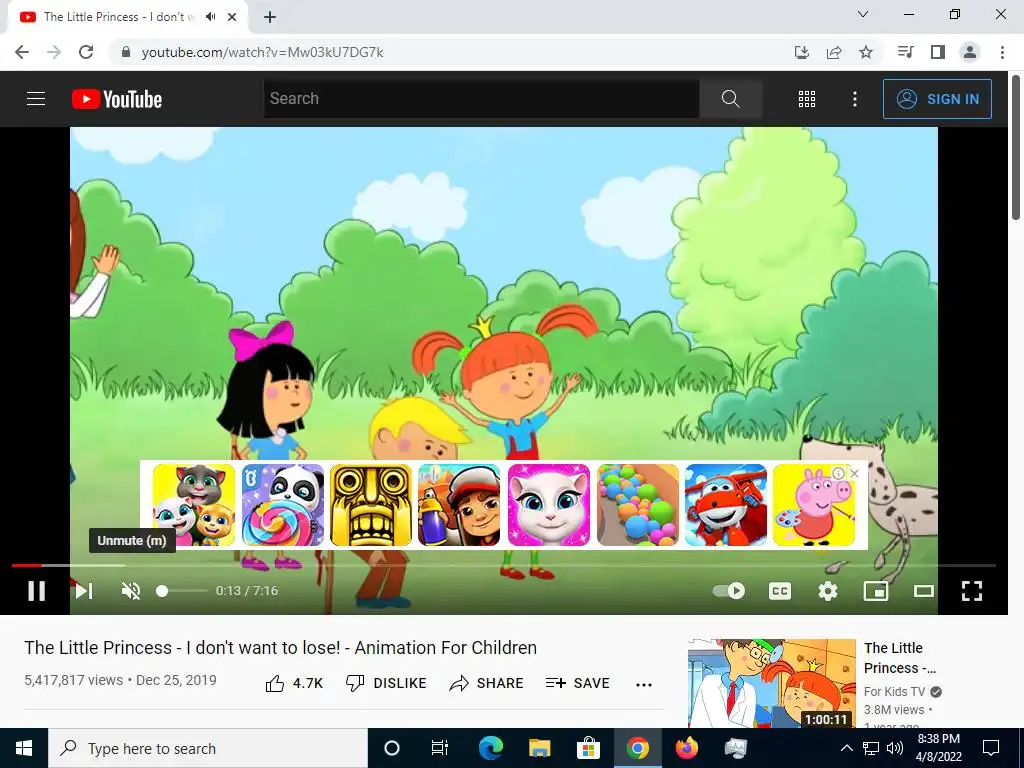This screenshot has height=768, width=1024.
Task: Seek on the red video progress bar
Action: (504, 565)
